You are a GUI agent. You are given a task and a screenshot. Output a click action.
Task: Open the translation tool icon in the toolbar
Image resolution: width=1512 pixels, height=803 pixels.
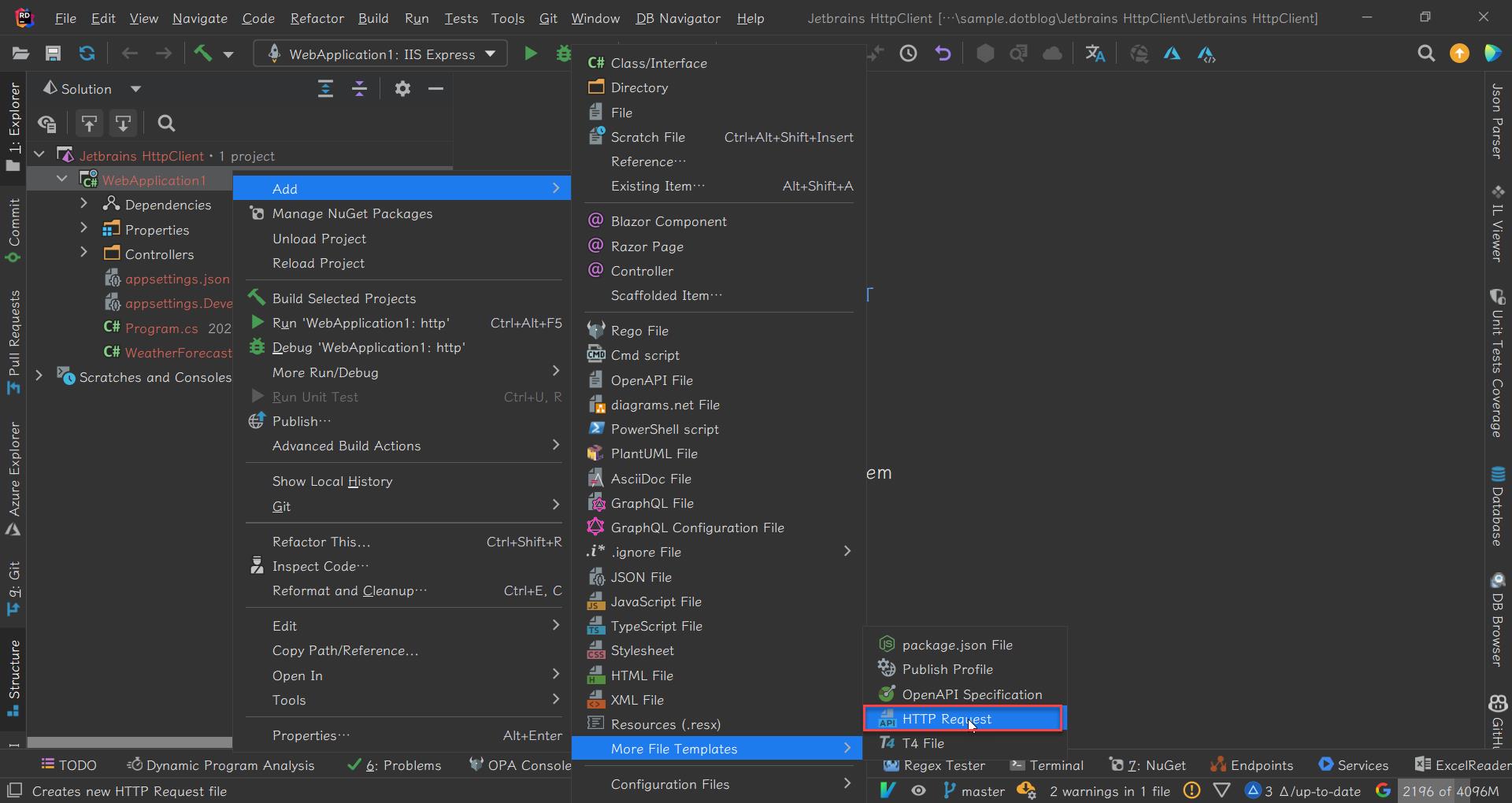pyautogui.click(x=1095, y=54)
